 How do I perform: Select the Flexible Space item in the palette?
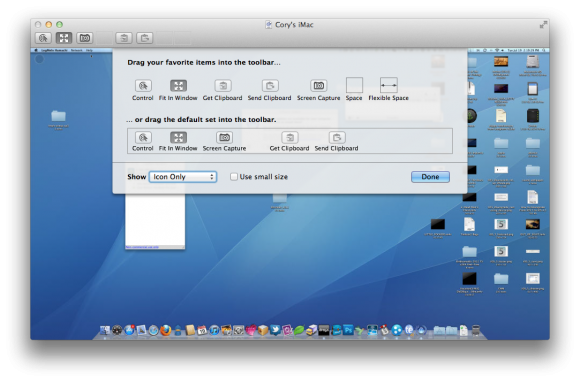click(x=388, y=89)
